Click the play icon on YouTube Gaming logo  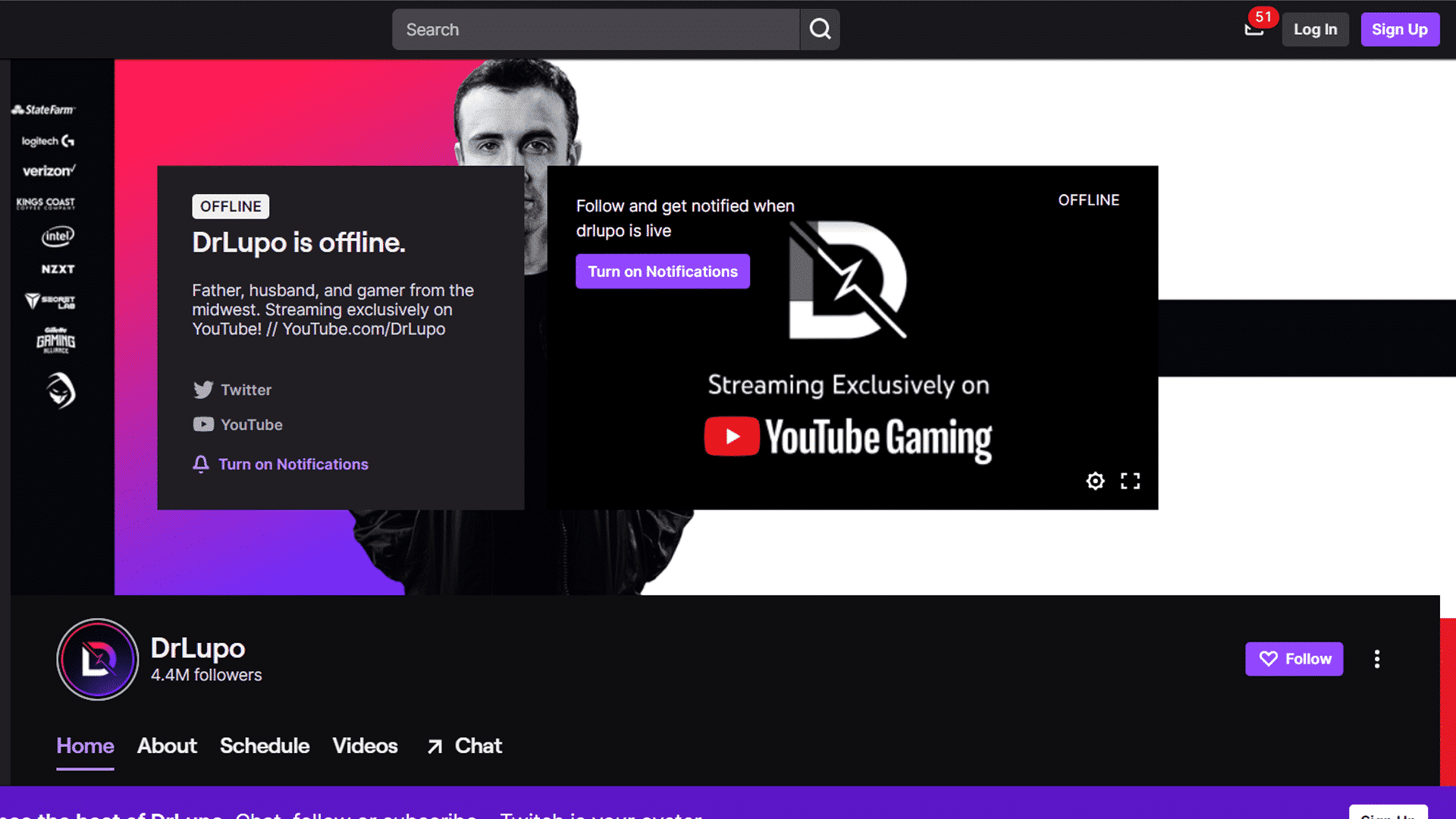(x=732, y=436)
